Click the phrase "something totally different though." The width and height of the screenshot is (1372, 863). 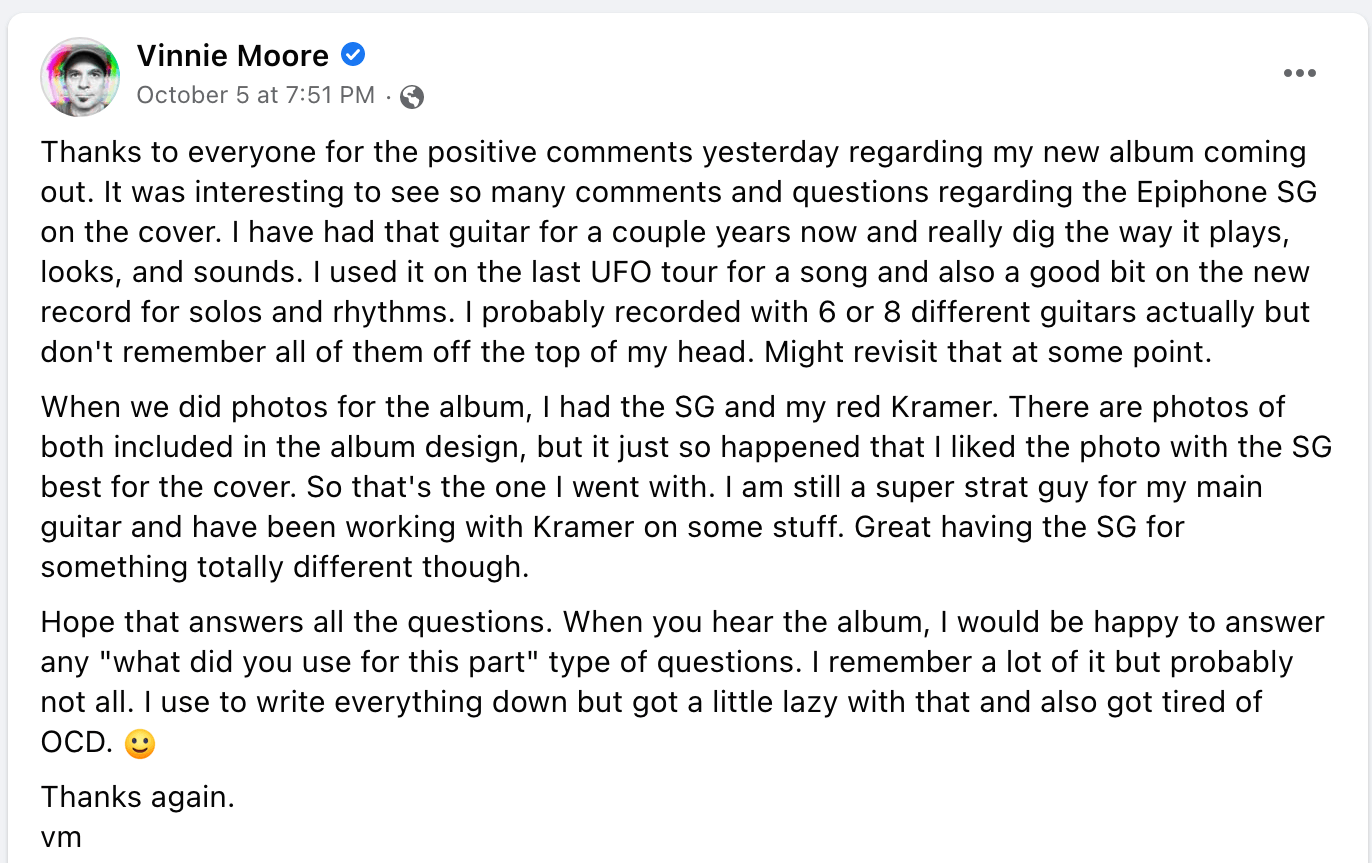coord(285,568)
